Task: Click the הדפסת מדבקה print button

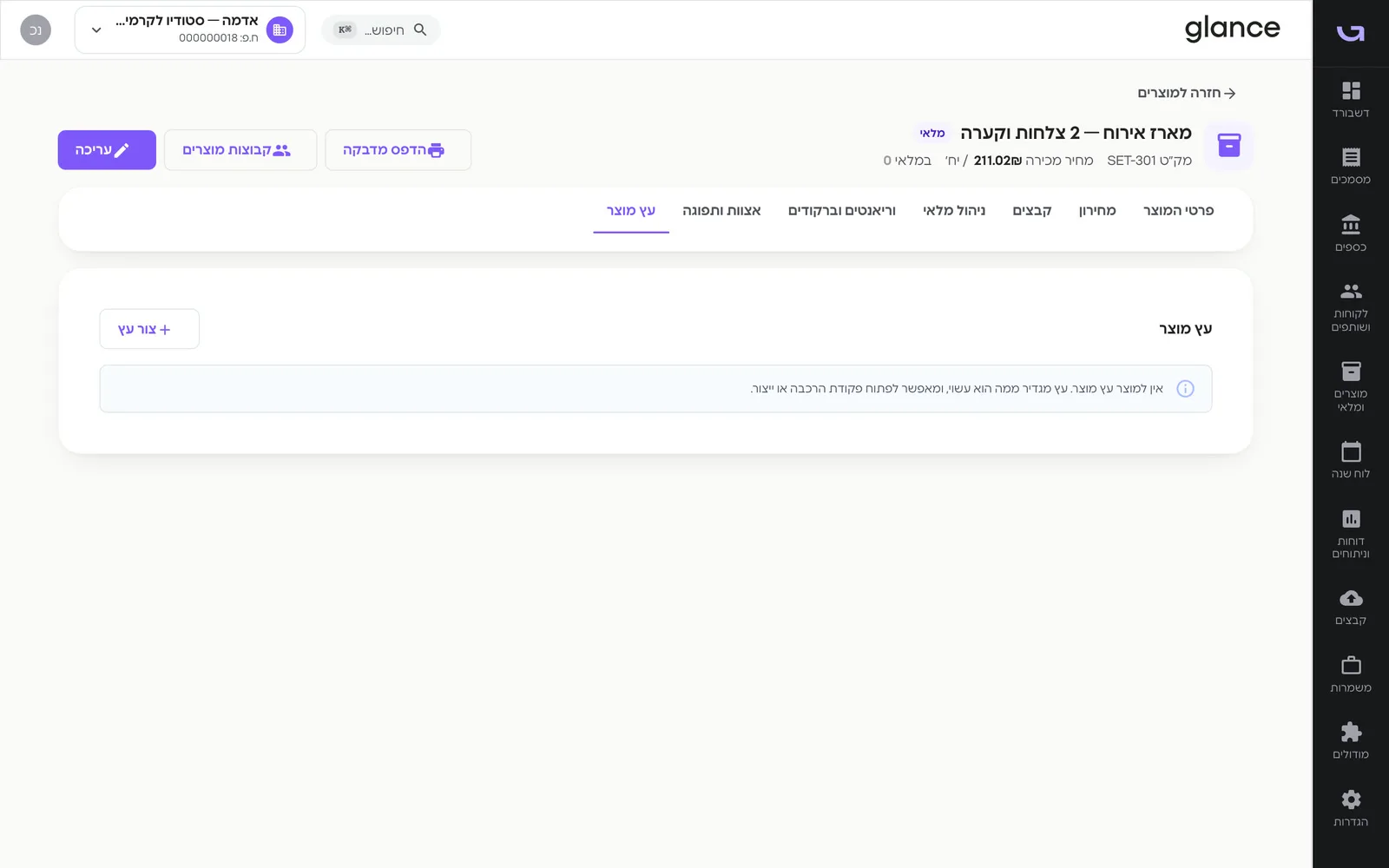Action: click(398, 150)
